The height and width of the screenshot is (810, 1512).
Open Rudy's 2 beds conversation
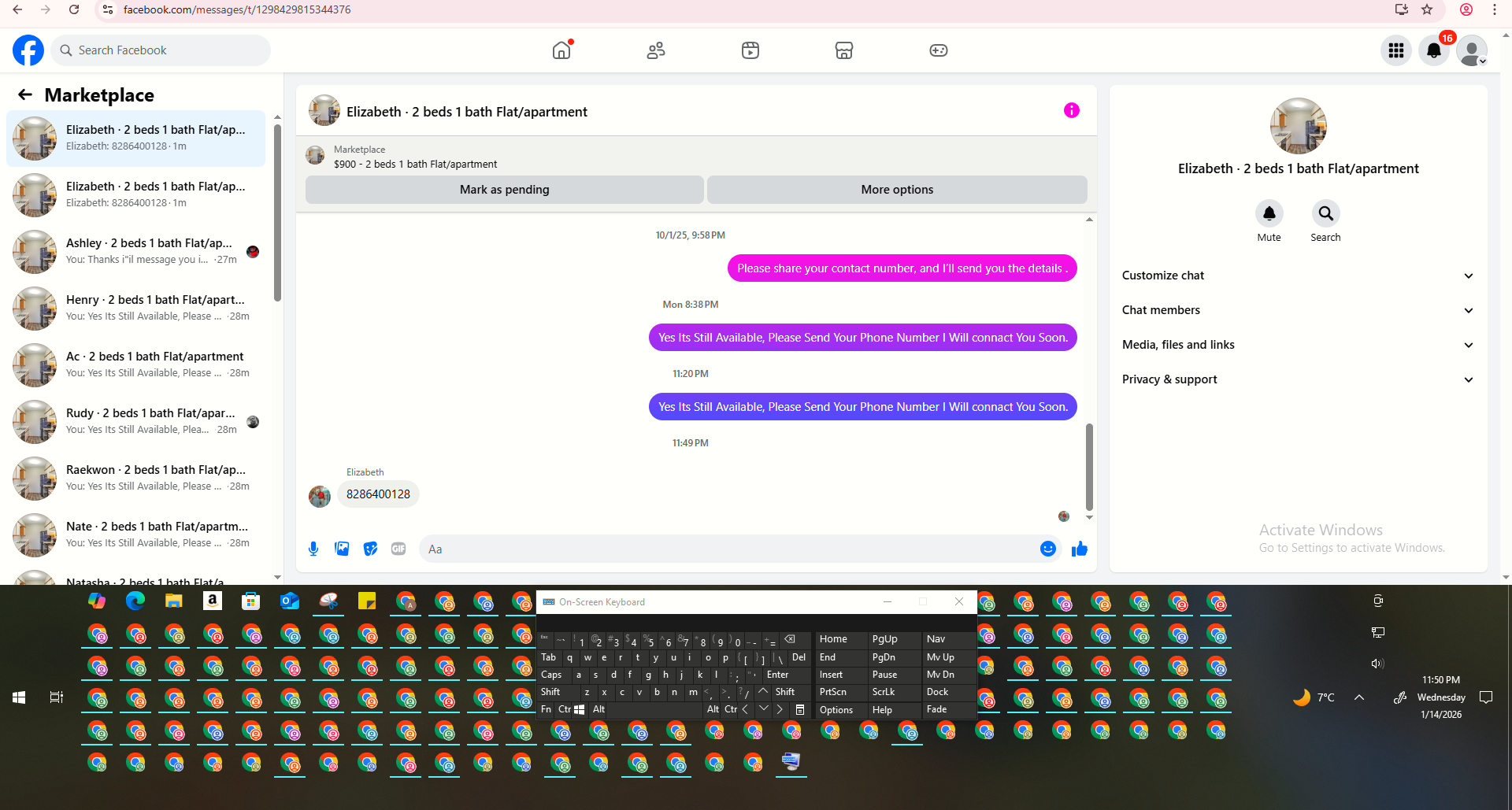tap(135, 422)
